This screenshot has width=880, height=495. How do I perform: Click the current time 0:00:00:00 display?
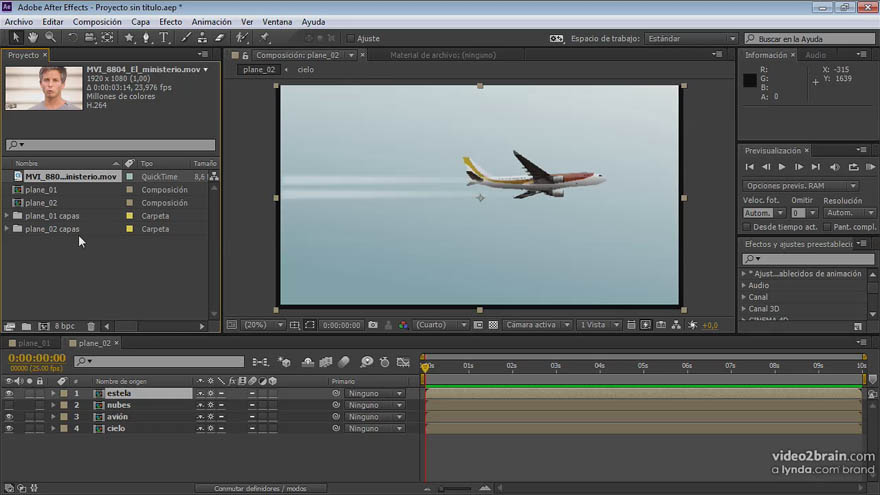click(37, 358)
